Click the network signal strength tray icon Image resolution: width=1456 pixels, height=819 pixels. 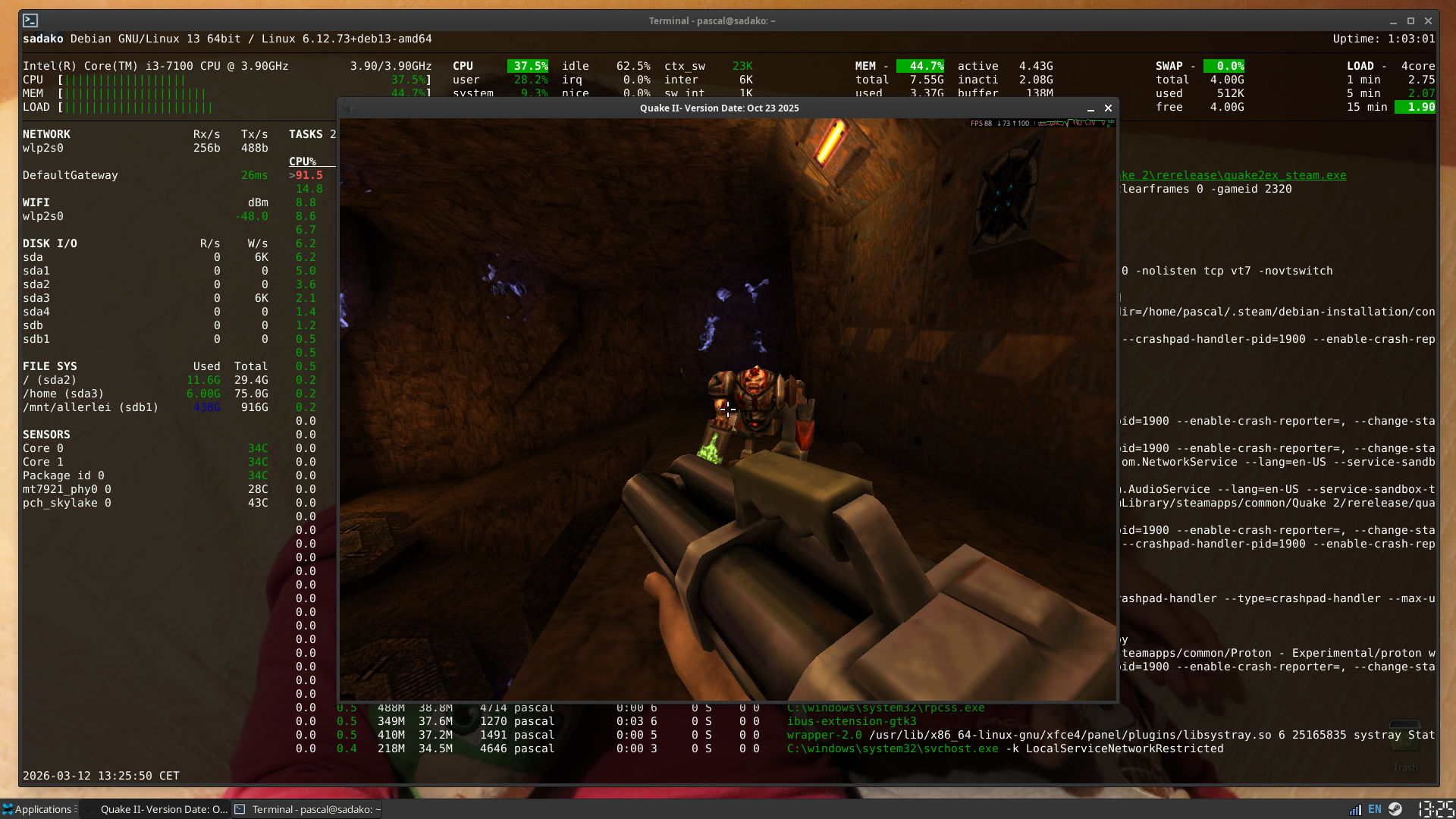pyautogui.click(x=1355, y=809)
